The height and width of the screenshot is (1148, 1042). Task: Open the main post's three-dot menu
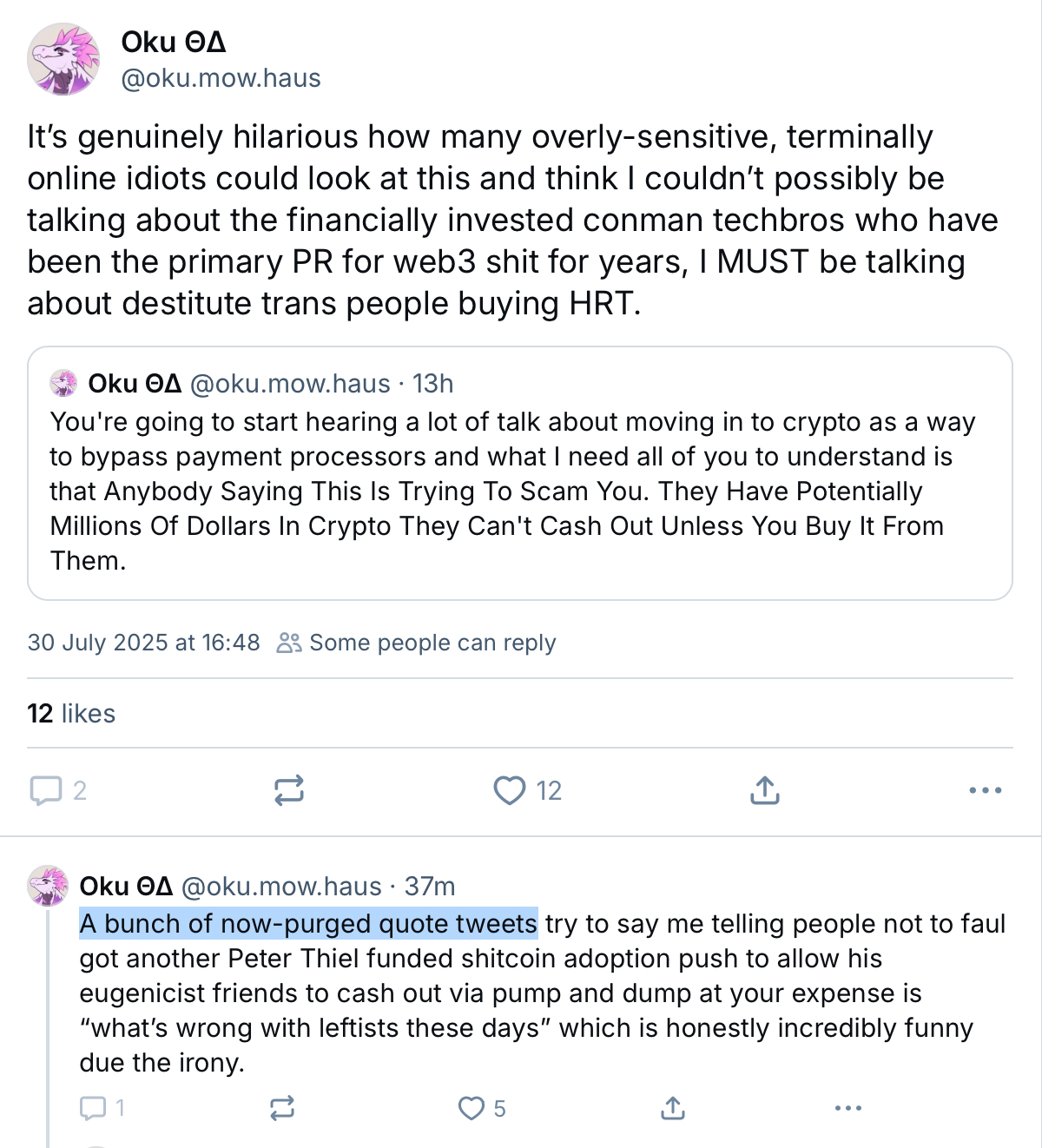(985, 790)
